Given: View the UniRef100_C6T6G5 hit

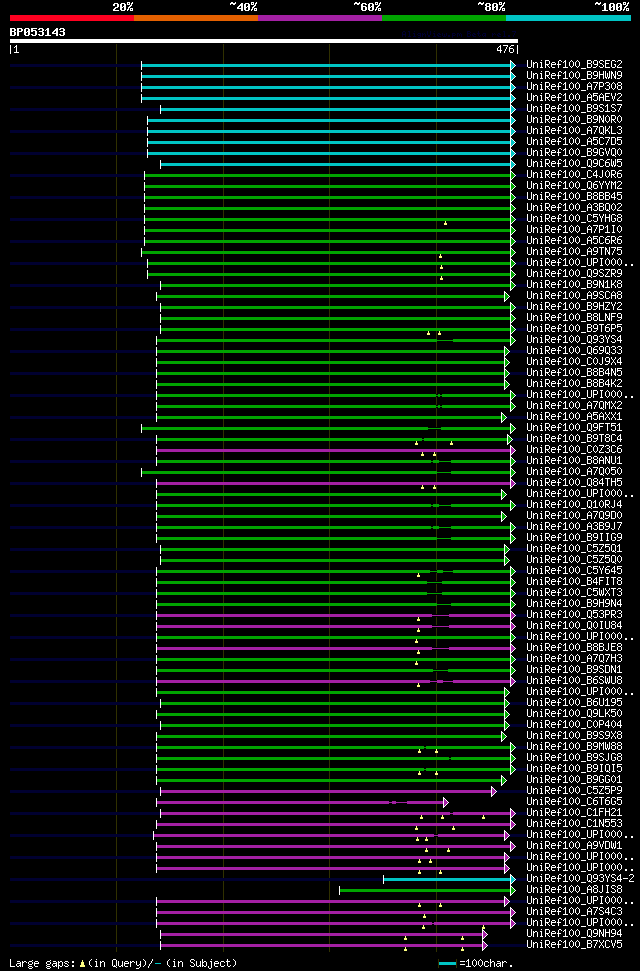Looking at the screenshot, I should 574,802.
